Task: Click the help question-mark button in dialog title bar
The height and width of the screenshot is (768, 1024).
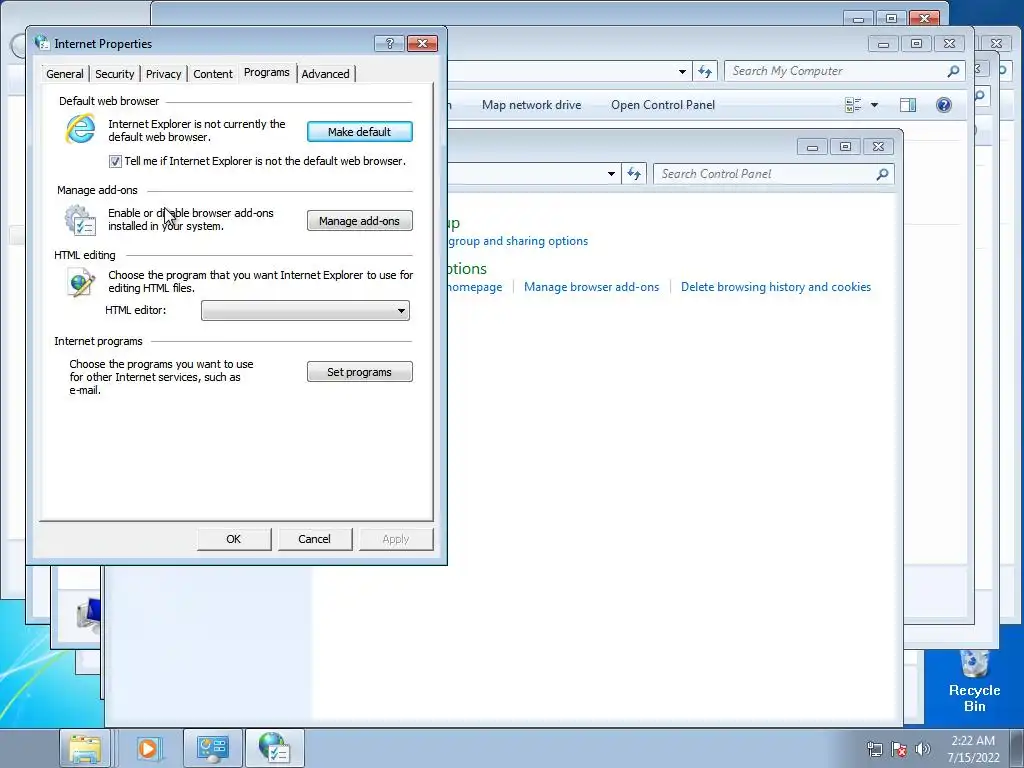Action: (389, 43)
